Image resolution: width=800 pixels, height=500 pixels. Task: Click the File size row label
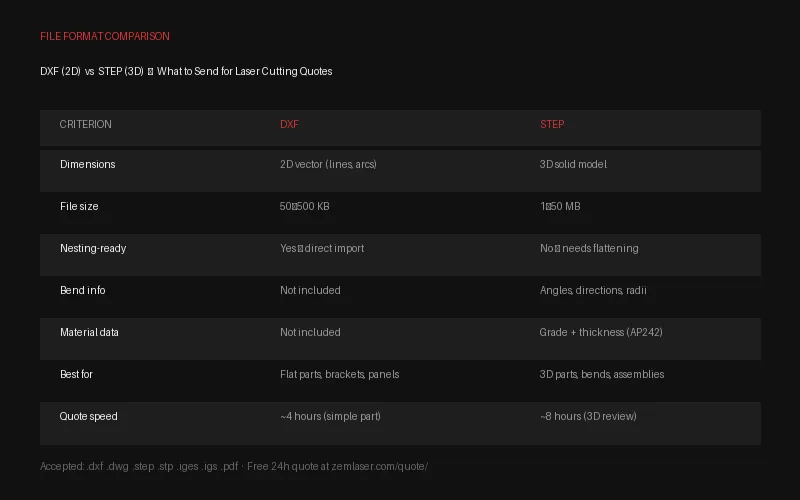point(79,206)
